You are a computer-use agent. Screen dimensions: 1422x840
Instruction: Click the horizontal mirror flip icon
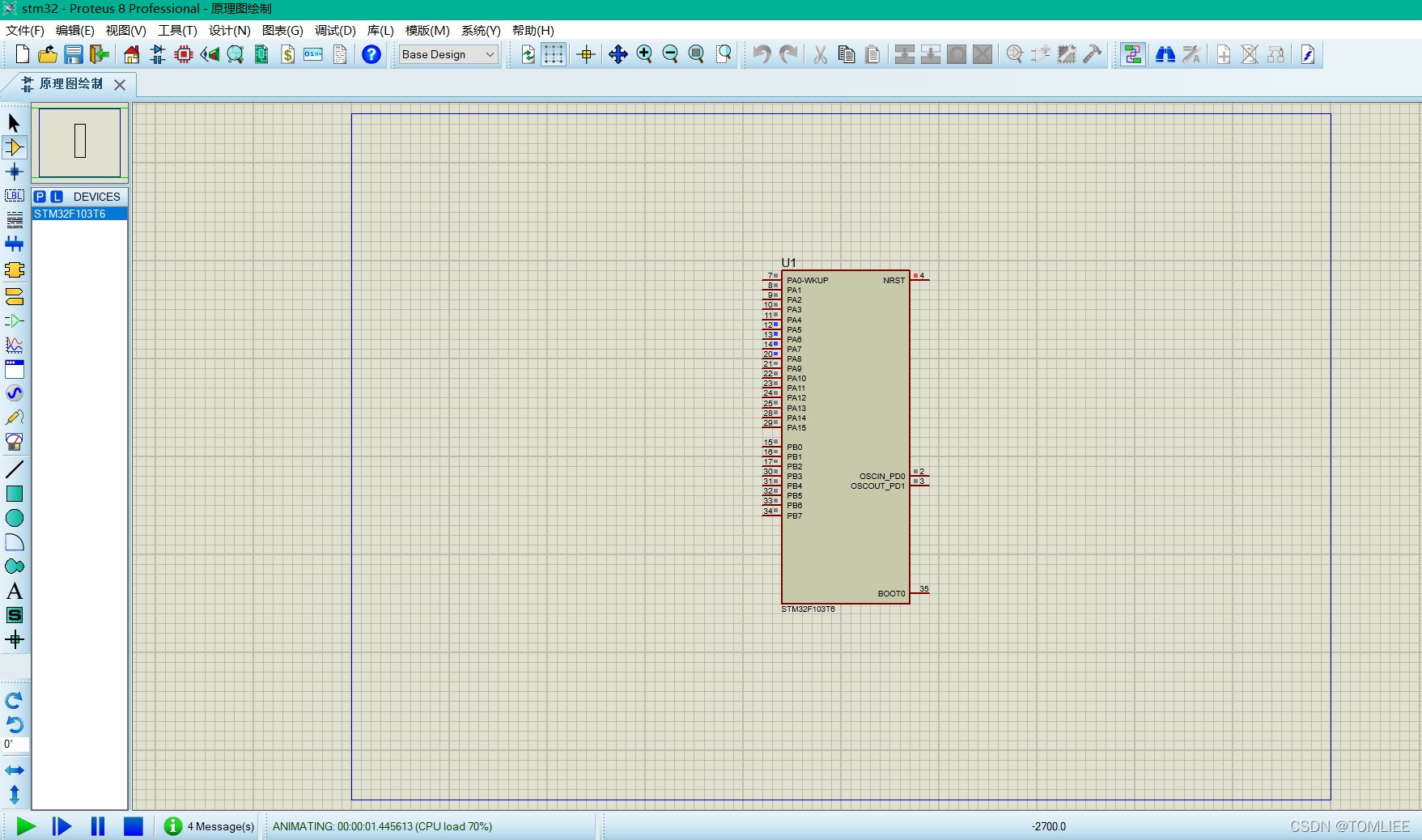[15, 770]
